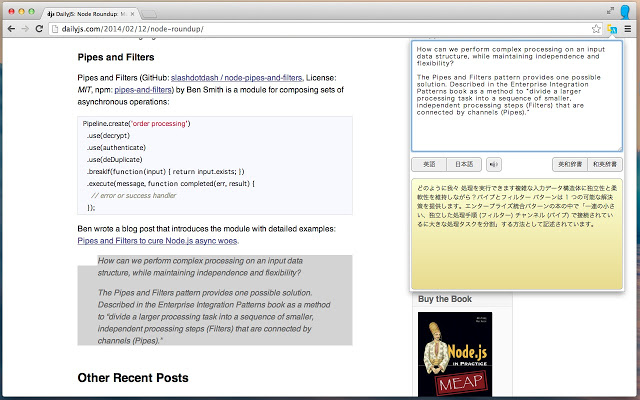Click the user profile icon at top right
Screen dimensions: 640x400
tap(625, 12)
